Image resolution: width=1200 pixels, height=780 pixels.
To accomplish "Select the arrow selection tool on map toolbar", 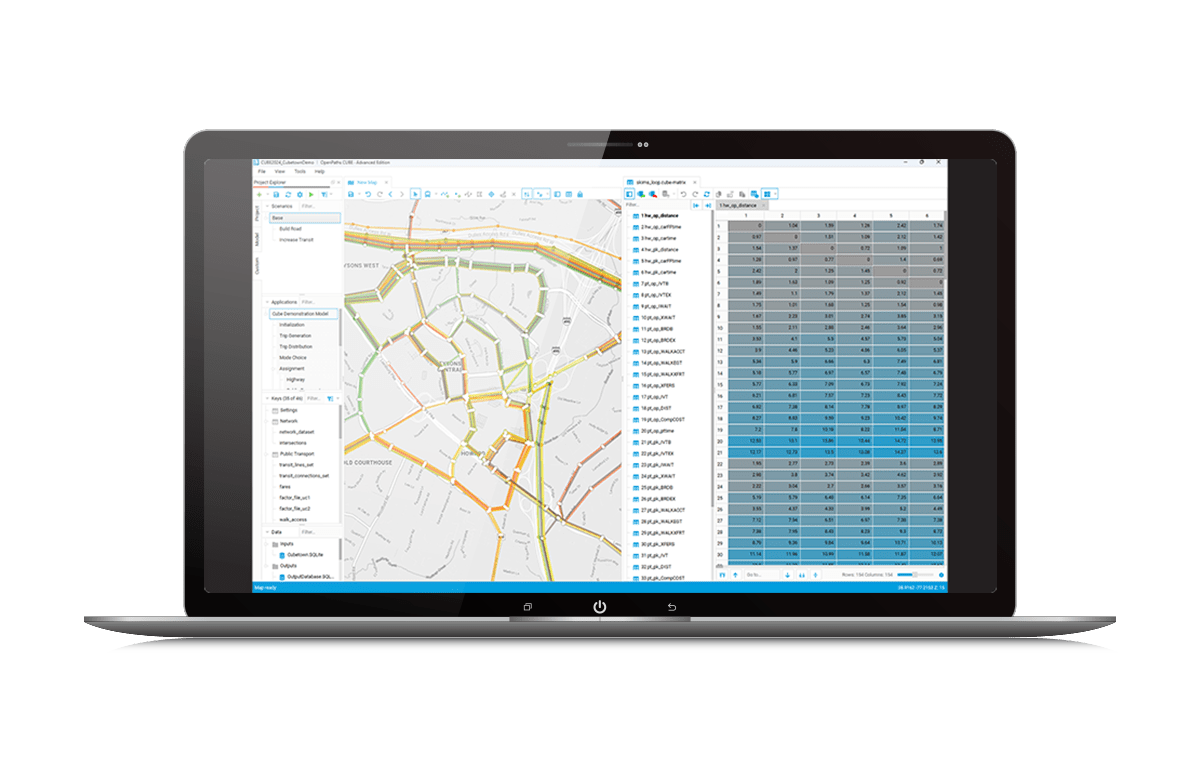I will tap(414, 192).
